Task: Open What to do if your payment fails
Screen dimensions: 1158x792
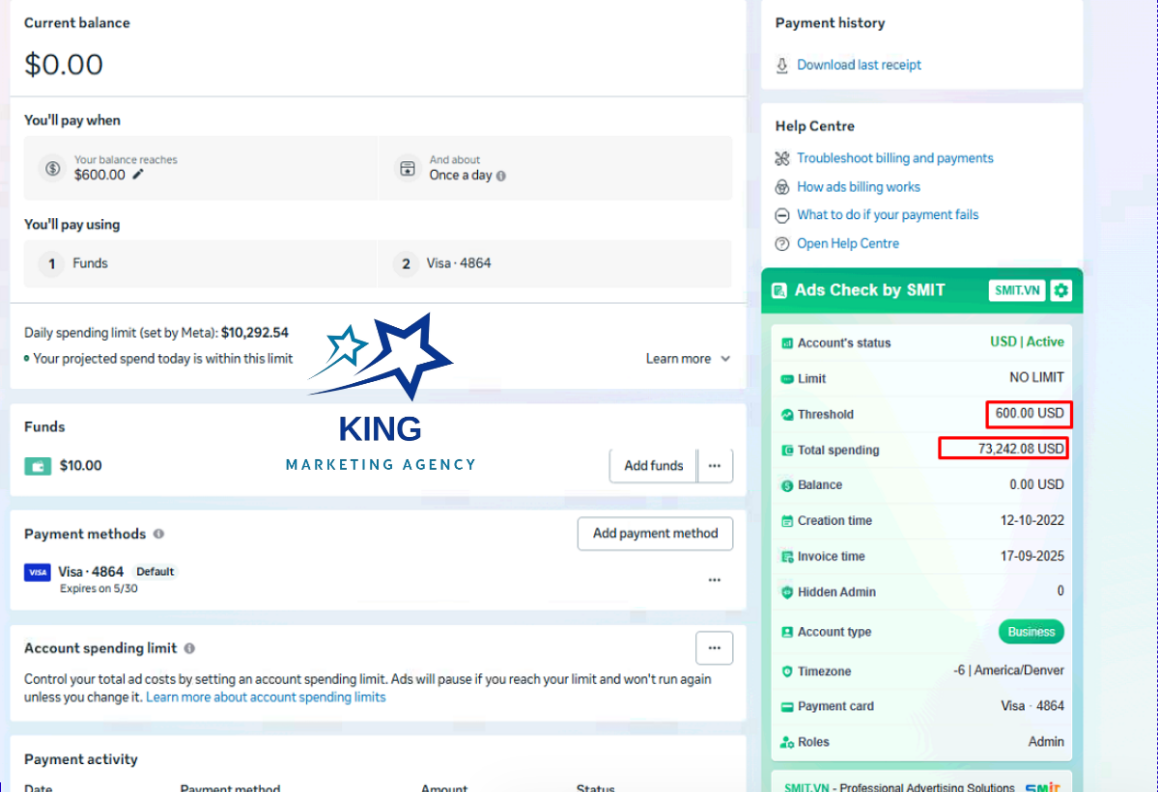Action: pyautogui.click(x=888, y=215)
